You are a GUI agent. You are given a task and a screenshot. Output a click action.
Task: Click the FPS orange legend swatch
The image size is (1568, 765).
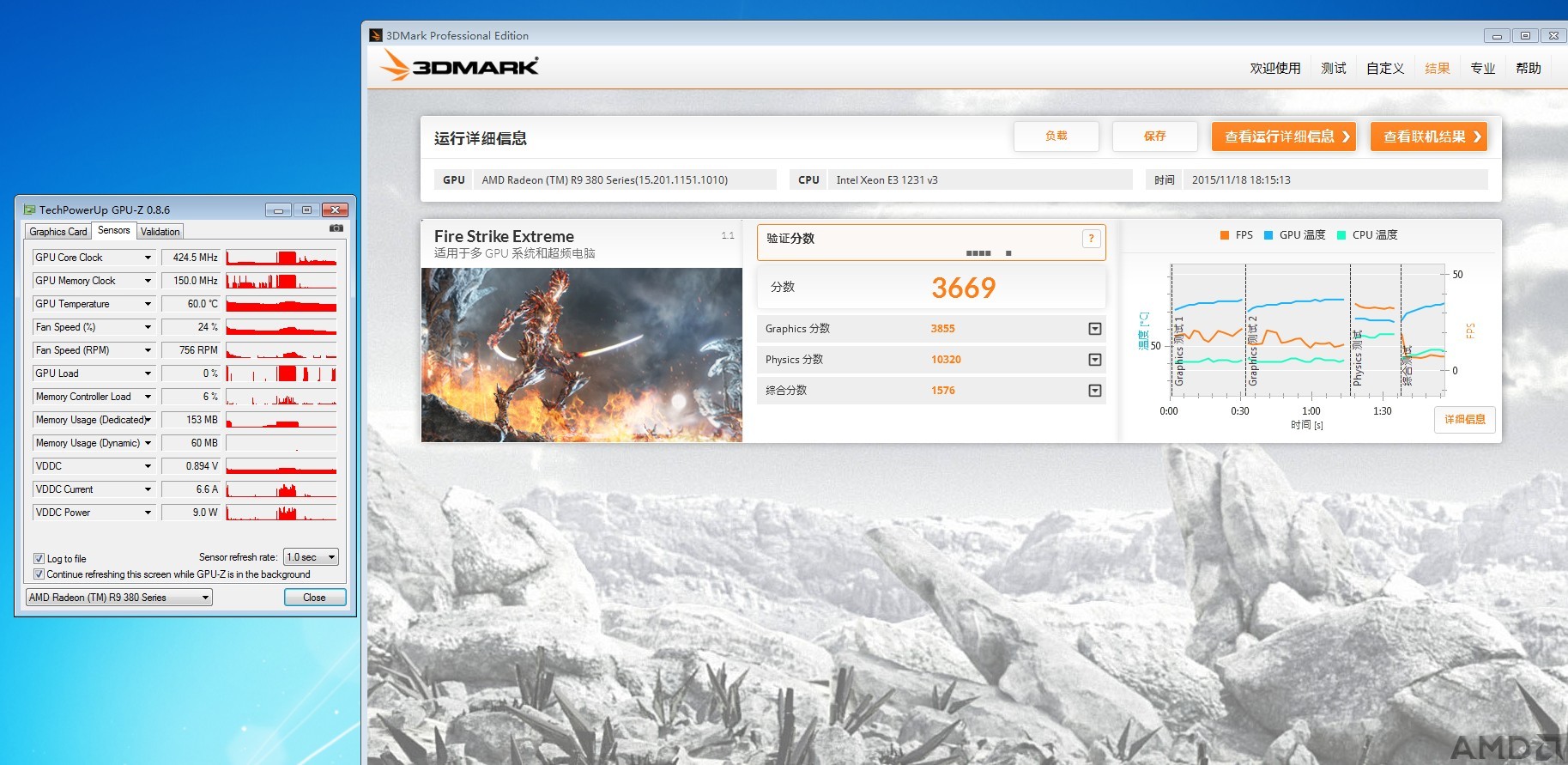1225,235
